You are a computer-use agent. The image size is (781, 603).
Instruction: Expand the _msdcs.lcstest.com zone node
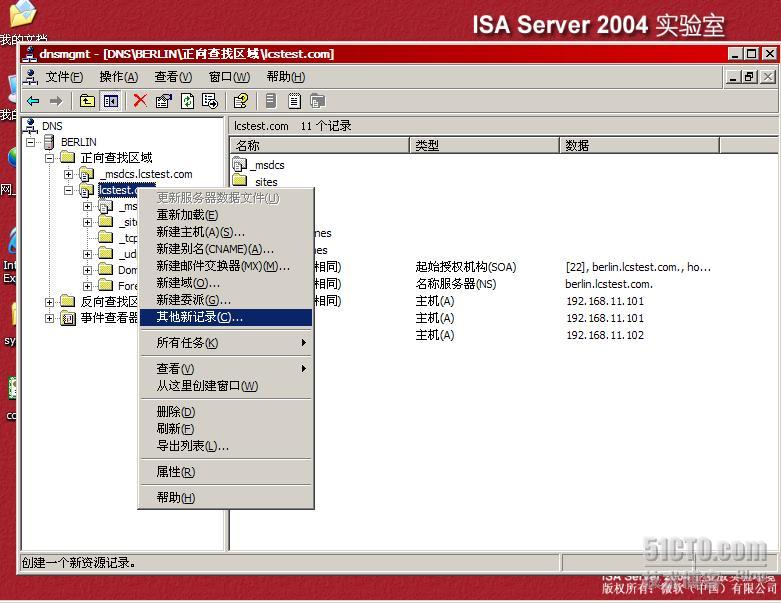click(68, 174)
